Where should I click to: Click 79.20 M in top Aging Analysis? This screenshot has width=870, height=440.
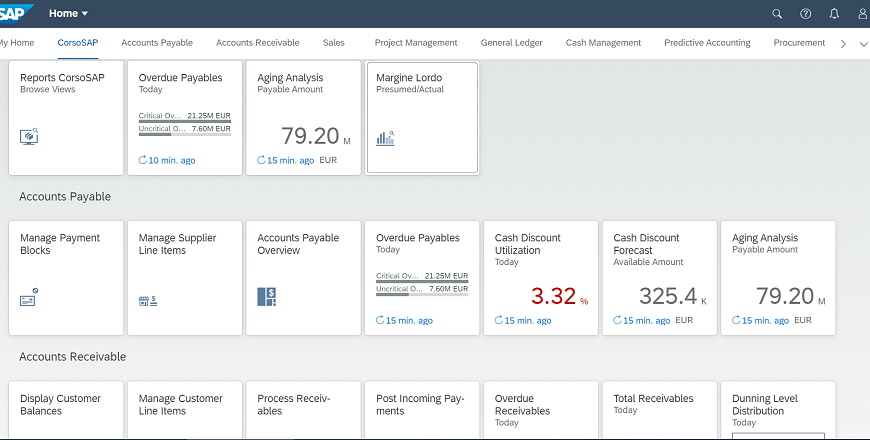(x=316, y=136)
